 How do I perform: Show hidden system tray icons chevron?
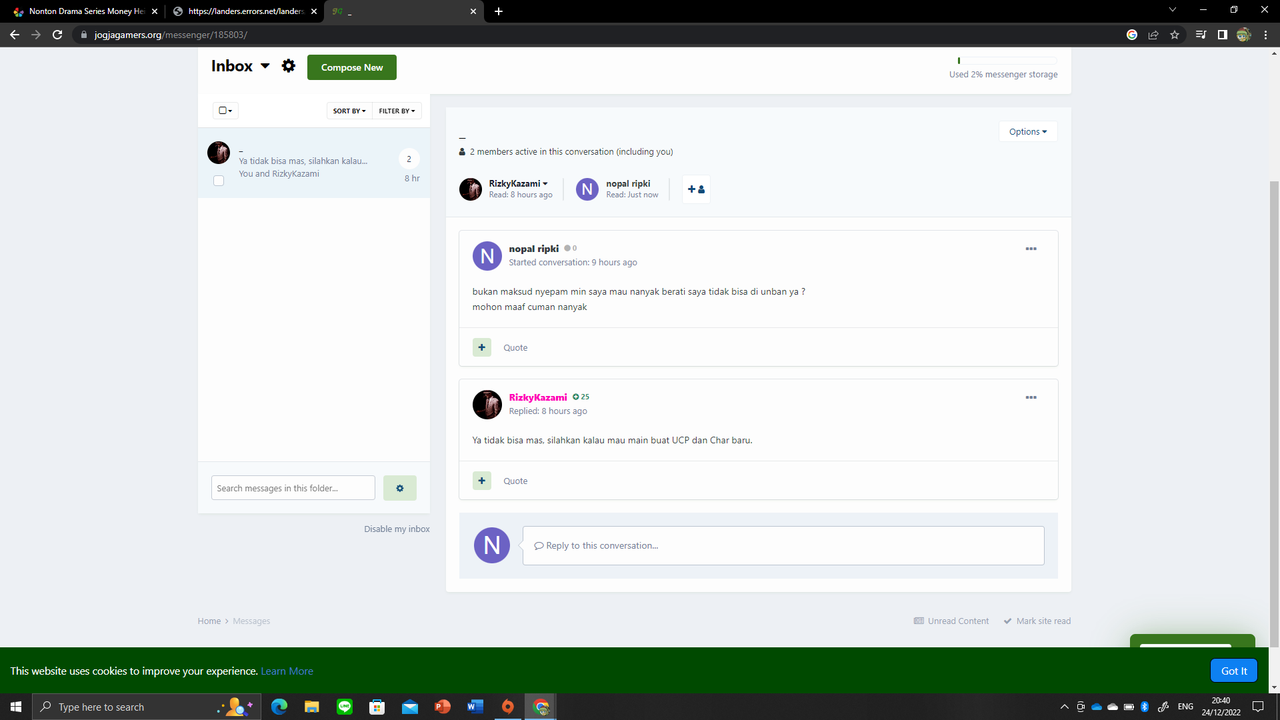1064,707
